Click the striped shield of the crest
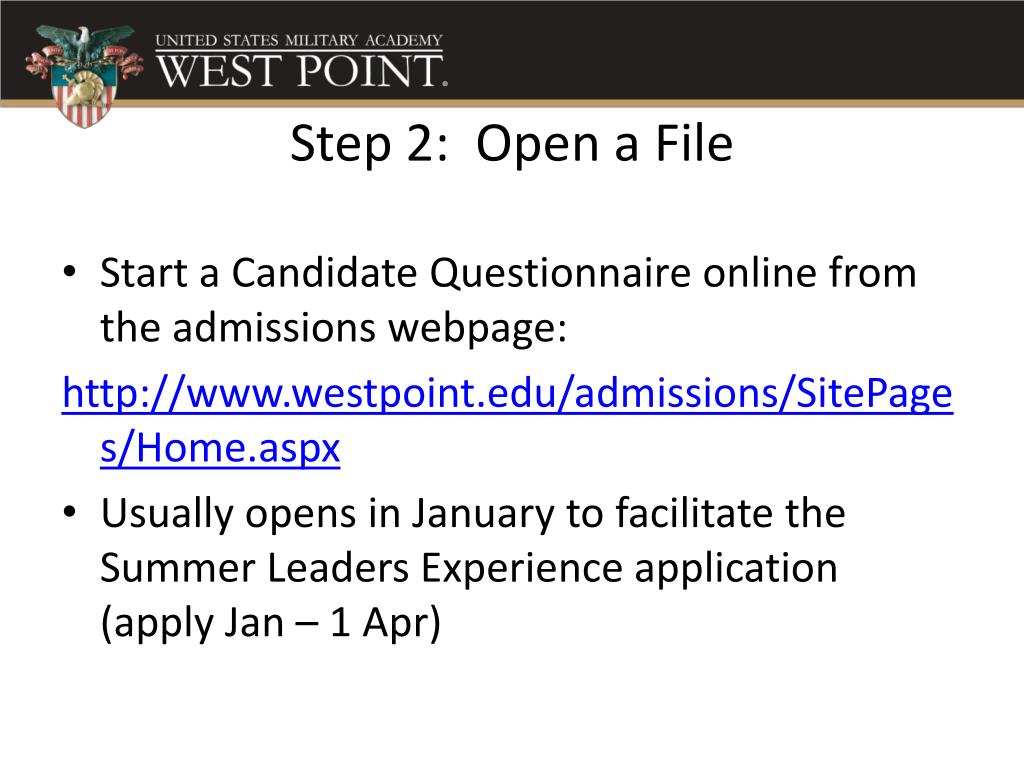 click(84, 95)
